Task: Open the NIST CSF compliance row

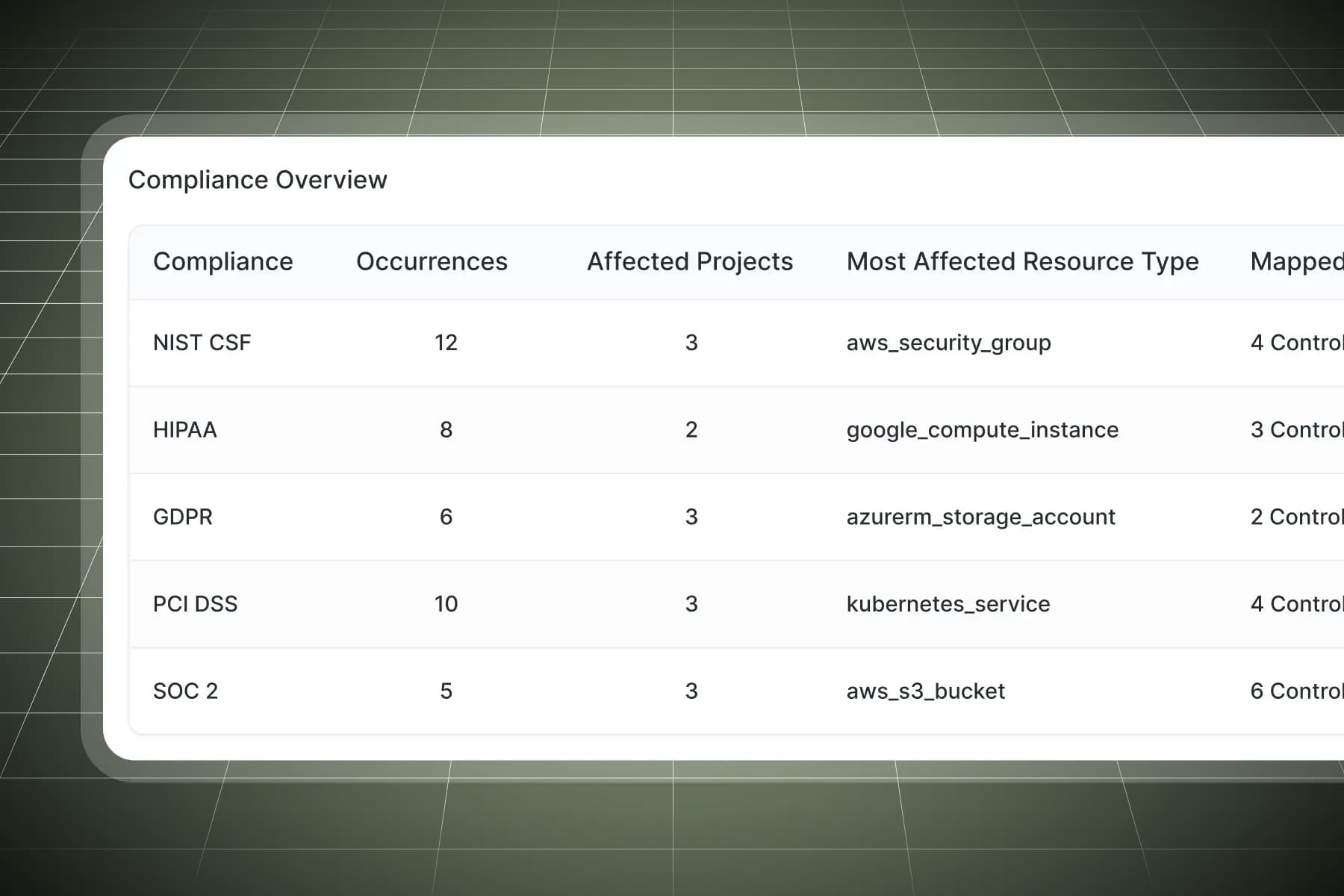Action: click(202, 343)
